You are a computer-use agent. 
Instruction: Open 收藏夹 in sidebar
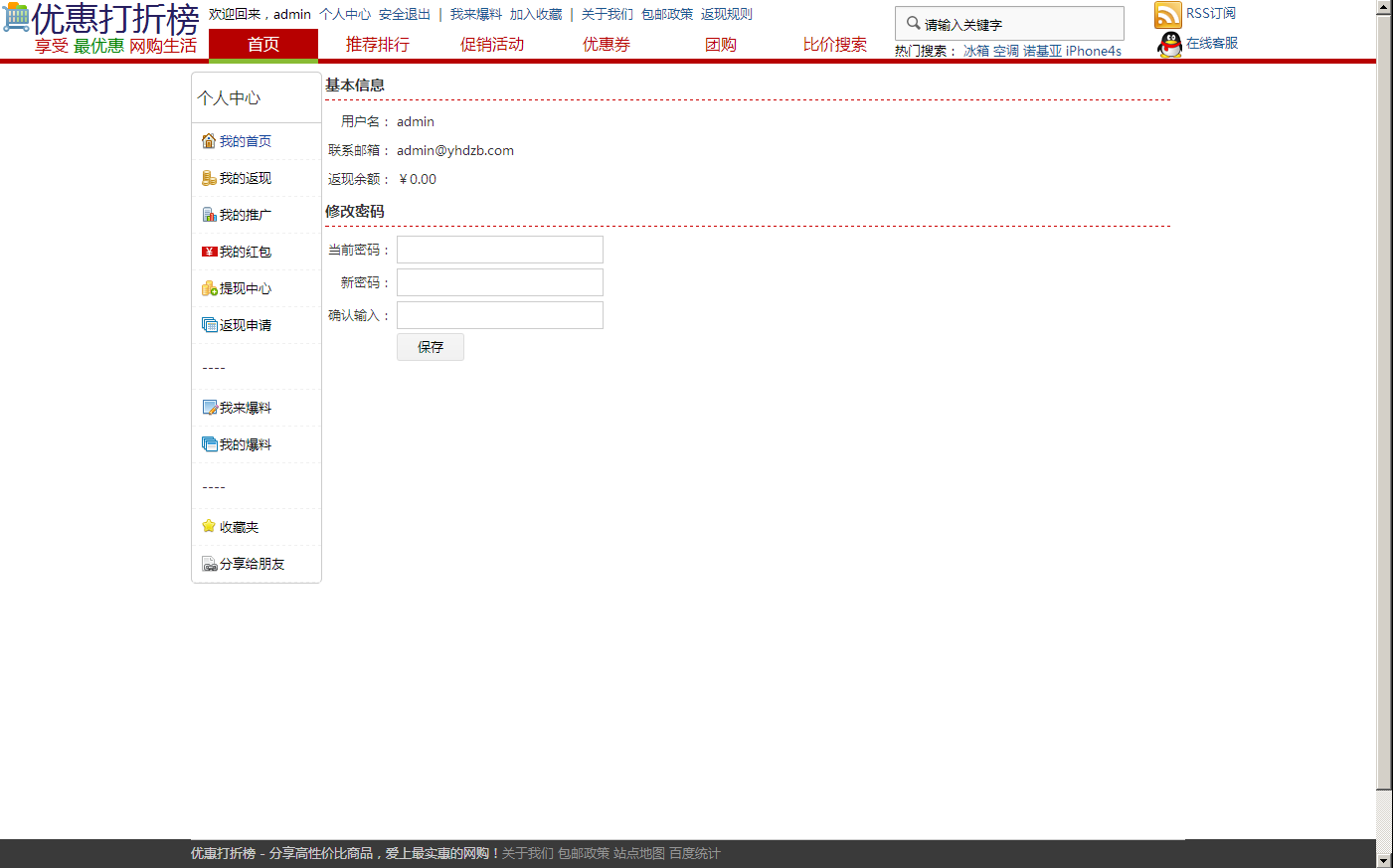tap(240, 527)
